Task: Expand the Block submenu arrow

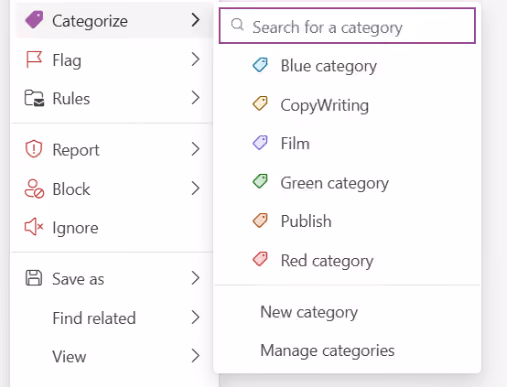Action: click(x=195, y=189)
